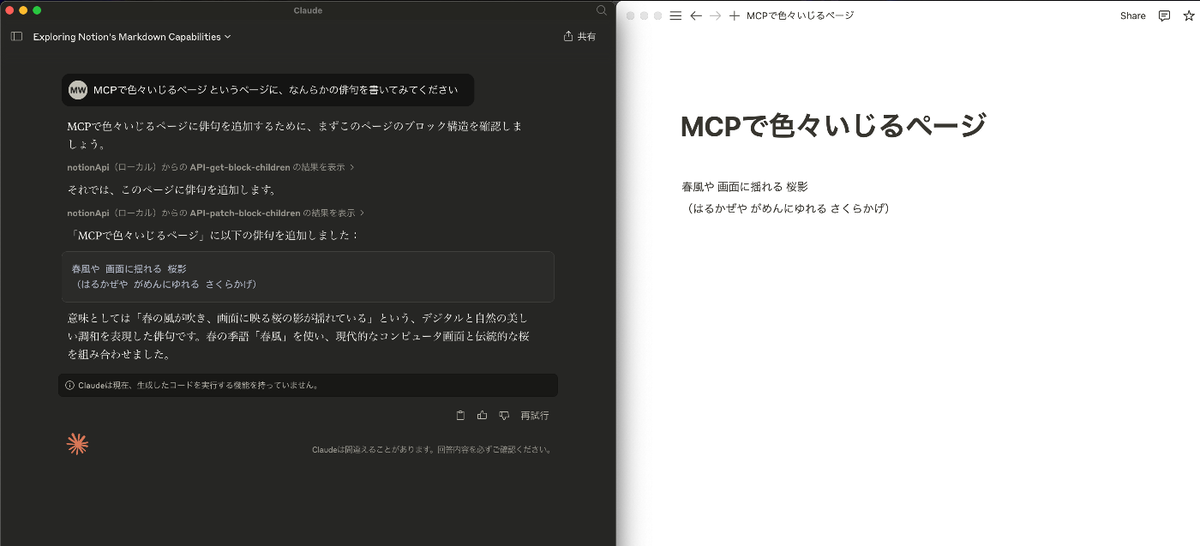Click the Notion page title heading
Screen dimensions: 1200x546
click(x=833, y=126)
